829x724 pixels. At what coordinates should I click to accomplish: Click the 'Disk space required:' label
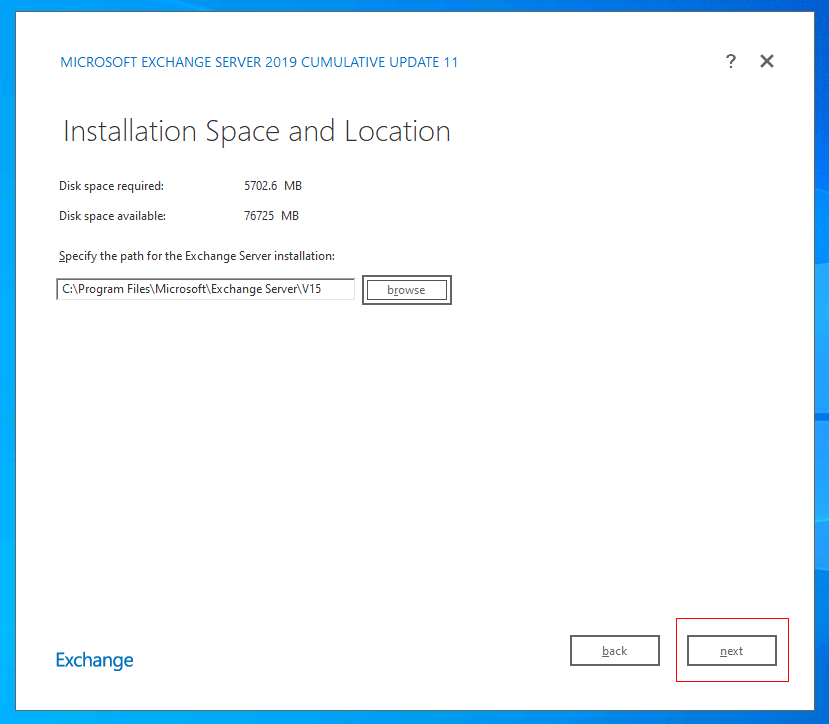click(x=112, y=186)
